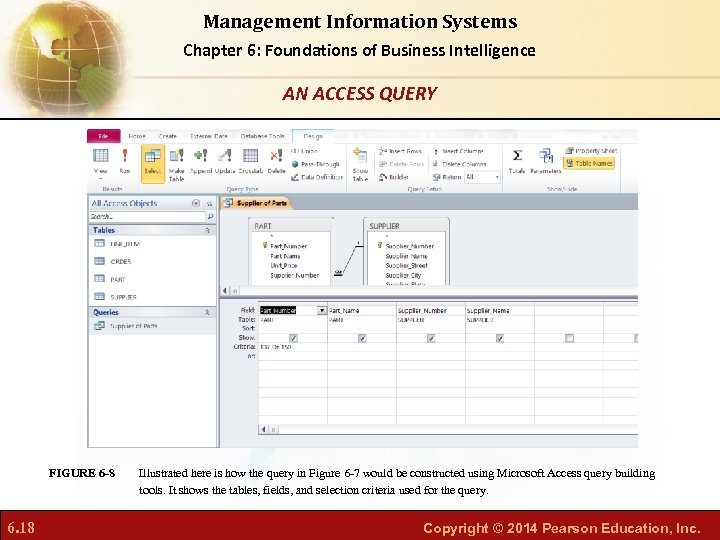Open the Part_Number field dropdown arrow
Viewport: 720px width, 540px height.
point(322,310)
